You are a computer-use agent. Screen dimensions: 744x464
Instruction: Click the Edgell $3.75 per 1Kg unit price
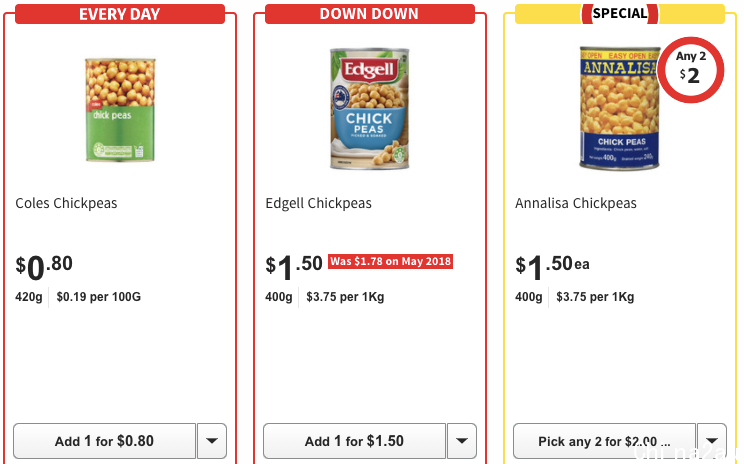click(x=345, y=297)
